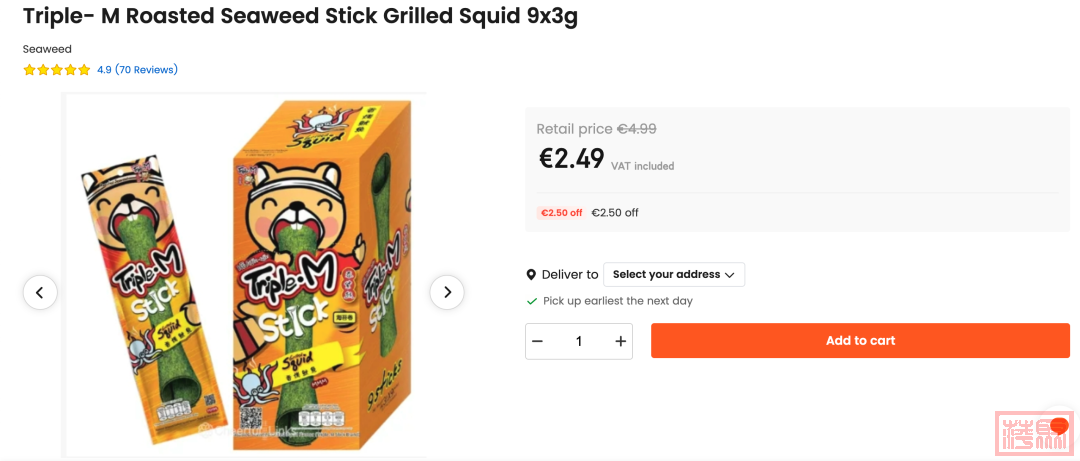Show the previous product image

point(40,292)
